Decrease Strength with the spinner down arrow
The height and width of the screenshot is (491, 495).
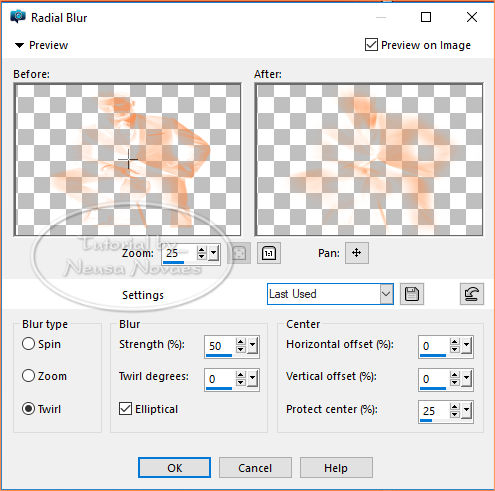click(x=240, y=349)
